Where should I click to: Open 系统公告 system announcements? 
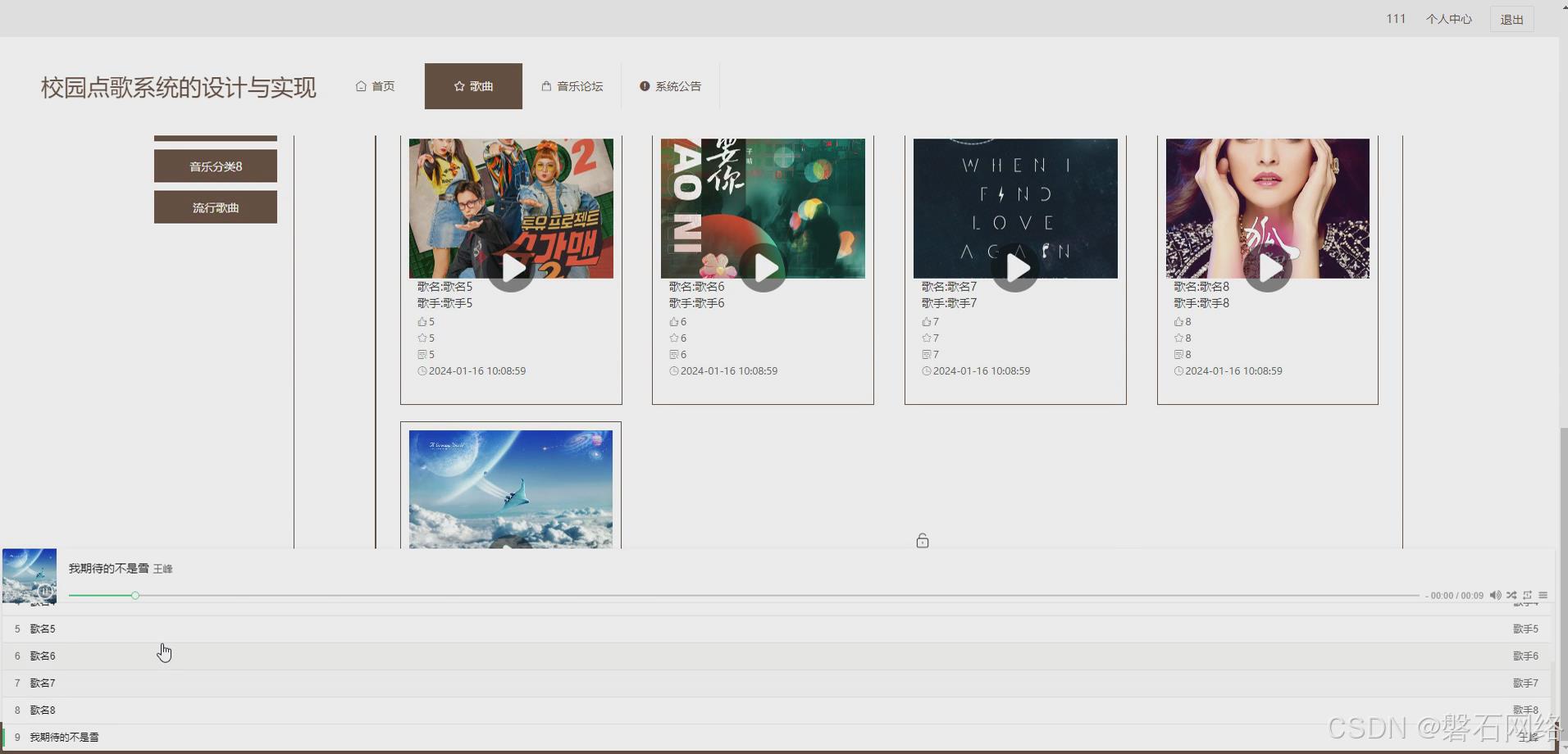coord(670,86)
